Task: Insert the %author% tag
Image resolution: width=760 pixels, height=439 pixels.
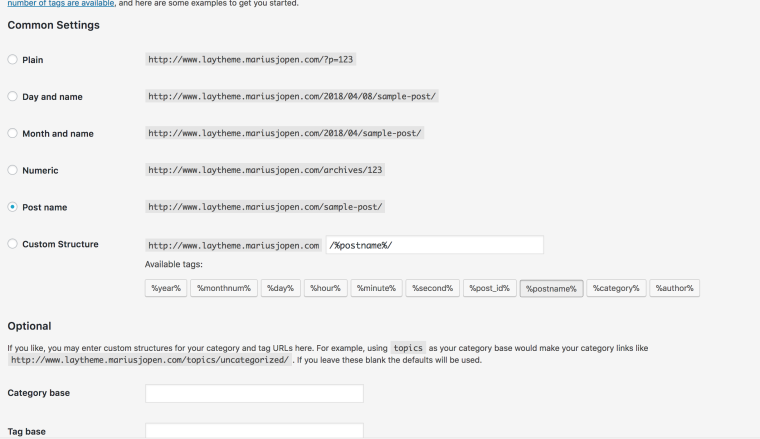Action: [x=675, y=288]
